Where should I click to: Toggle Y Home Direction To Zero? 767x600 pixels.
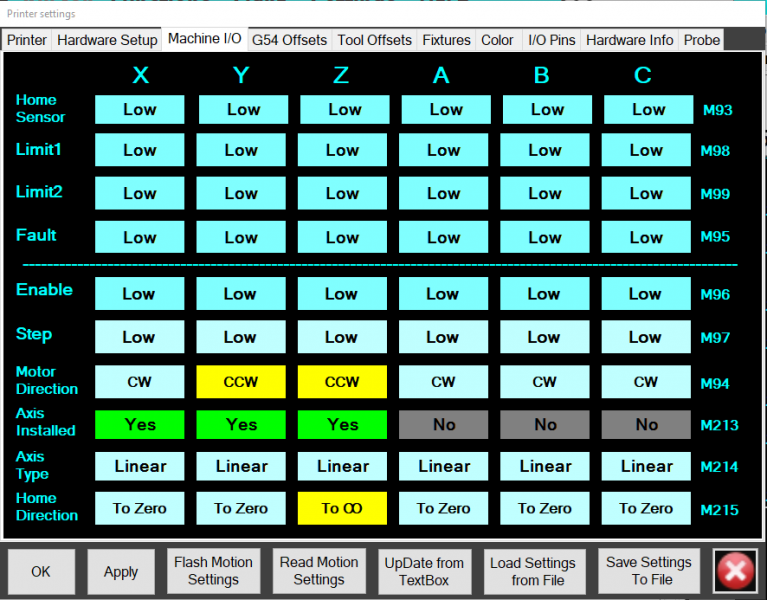[241, 509]
